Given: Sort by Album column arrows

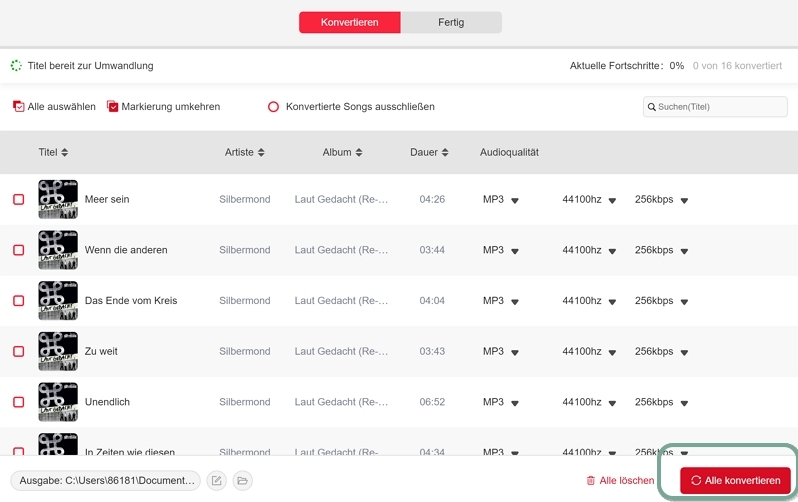Looking at the screenshot, I should tap(359, 152).
